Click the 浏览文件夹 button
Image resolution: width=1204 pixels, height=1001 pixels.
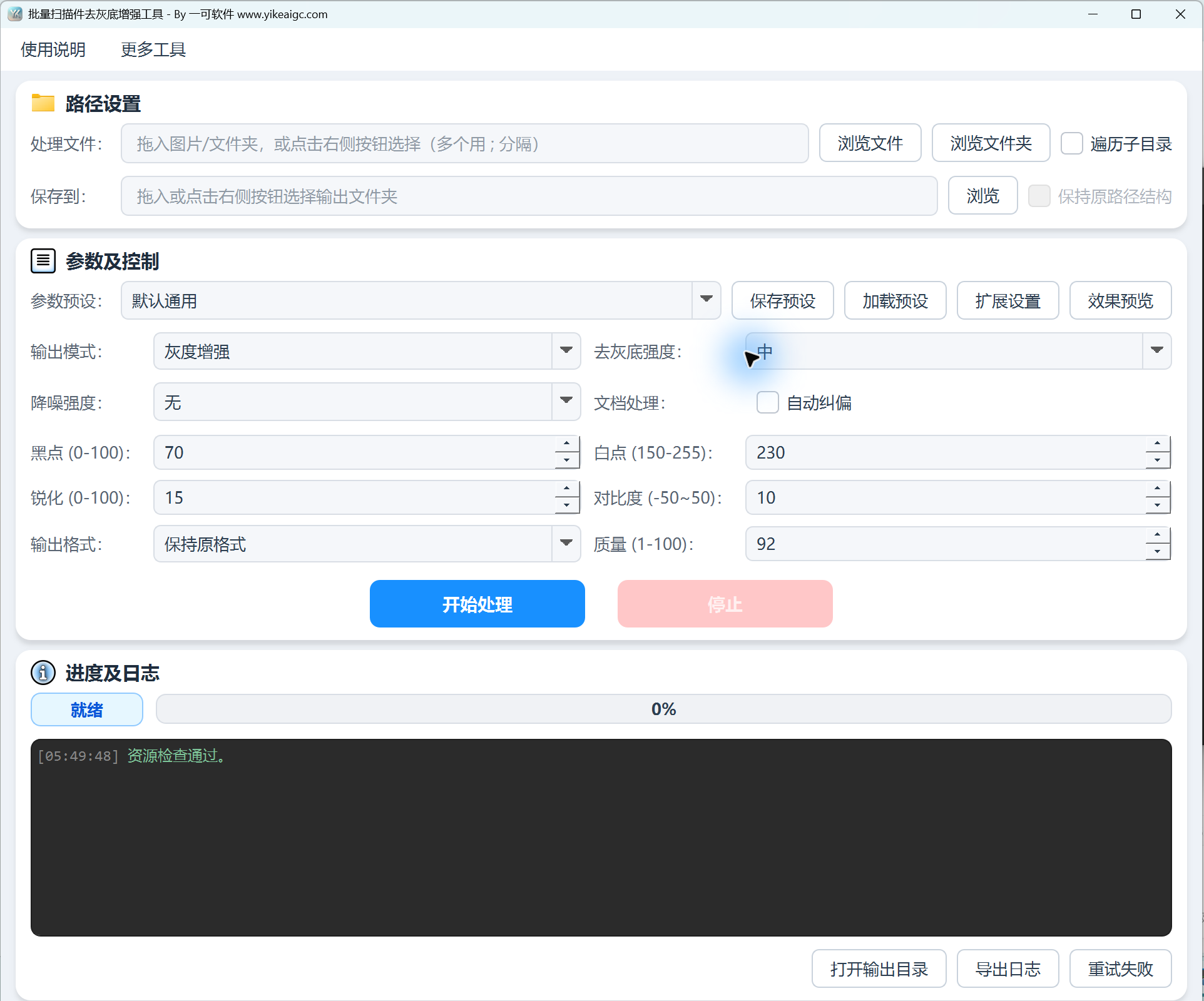991,143
